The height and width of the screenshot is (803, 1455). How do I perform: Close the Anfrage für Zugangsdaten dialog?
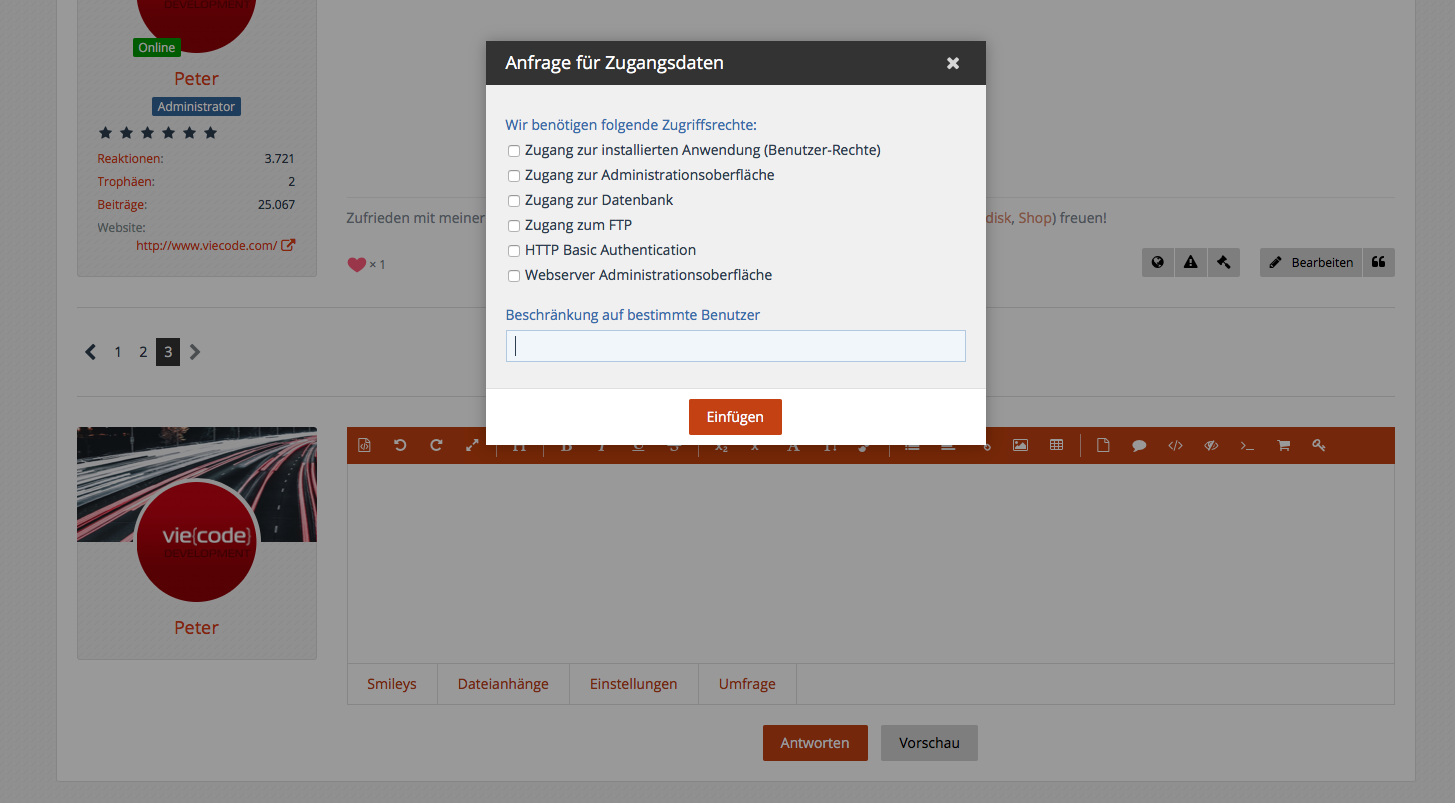(x=953, y=63)
